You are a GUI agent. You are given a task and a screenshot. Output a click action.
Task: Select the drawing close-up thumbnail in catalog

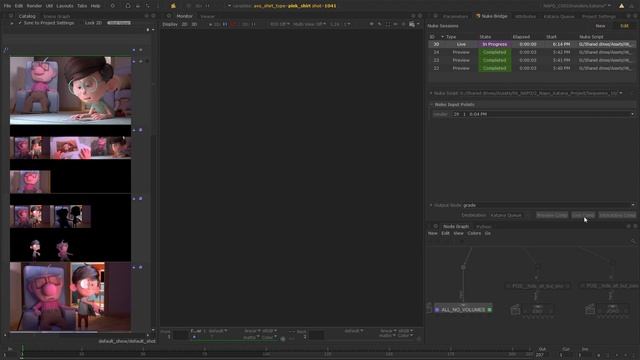coord(69,147)
